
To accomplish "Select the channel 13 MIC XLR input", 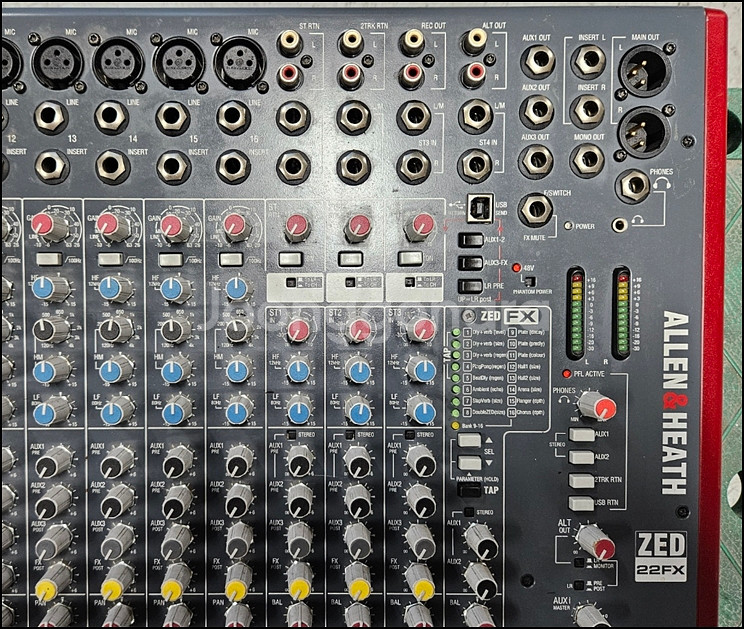I will (x=57, y=63).
